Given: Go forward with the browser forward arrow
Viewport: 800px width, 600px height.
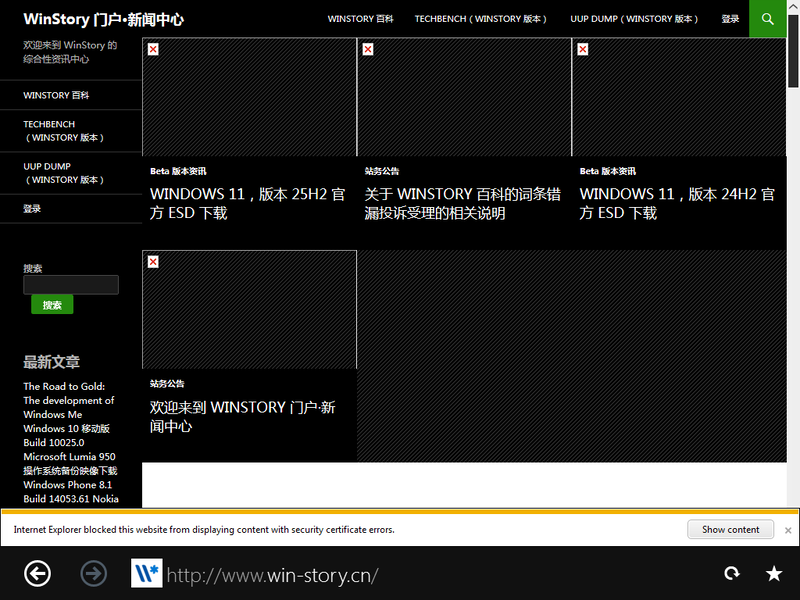Looking at the screenshot, I should (x=93, y=573).
